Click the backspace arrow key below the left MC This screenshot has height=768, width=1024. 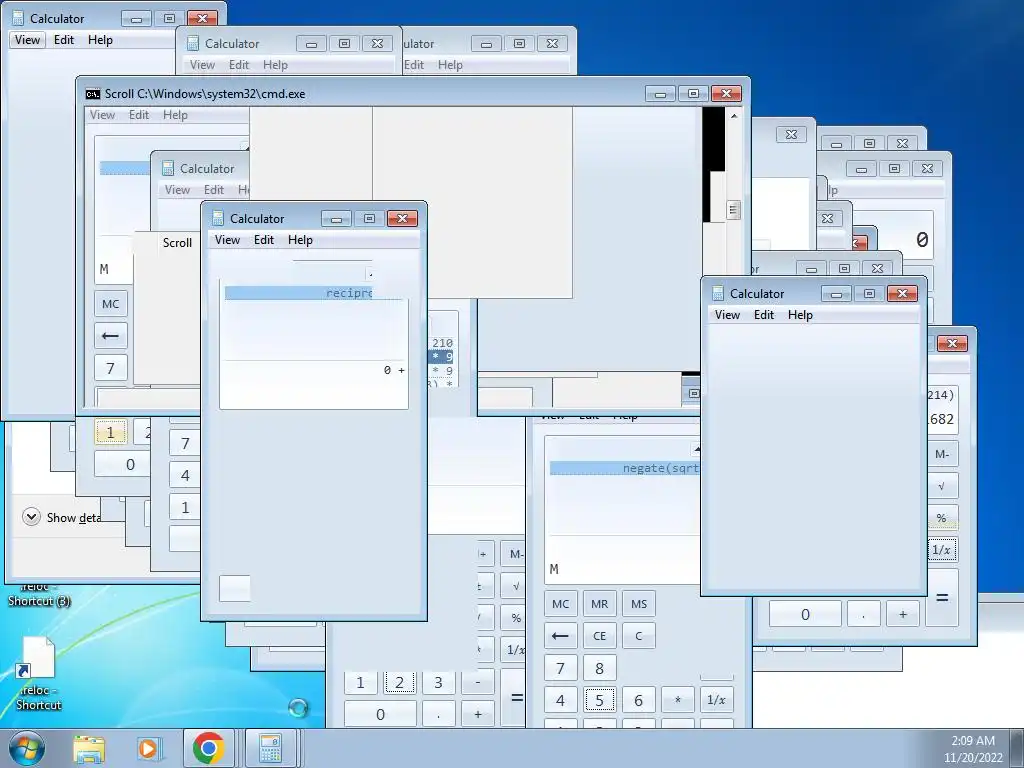(110, 336)
